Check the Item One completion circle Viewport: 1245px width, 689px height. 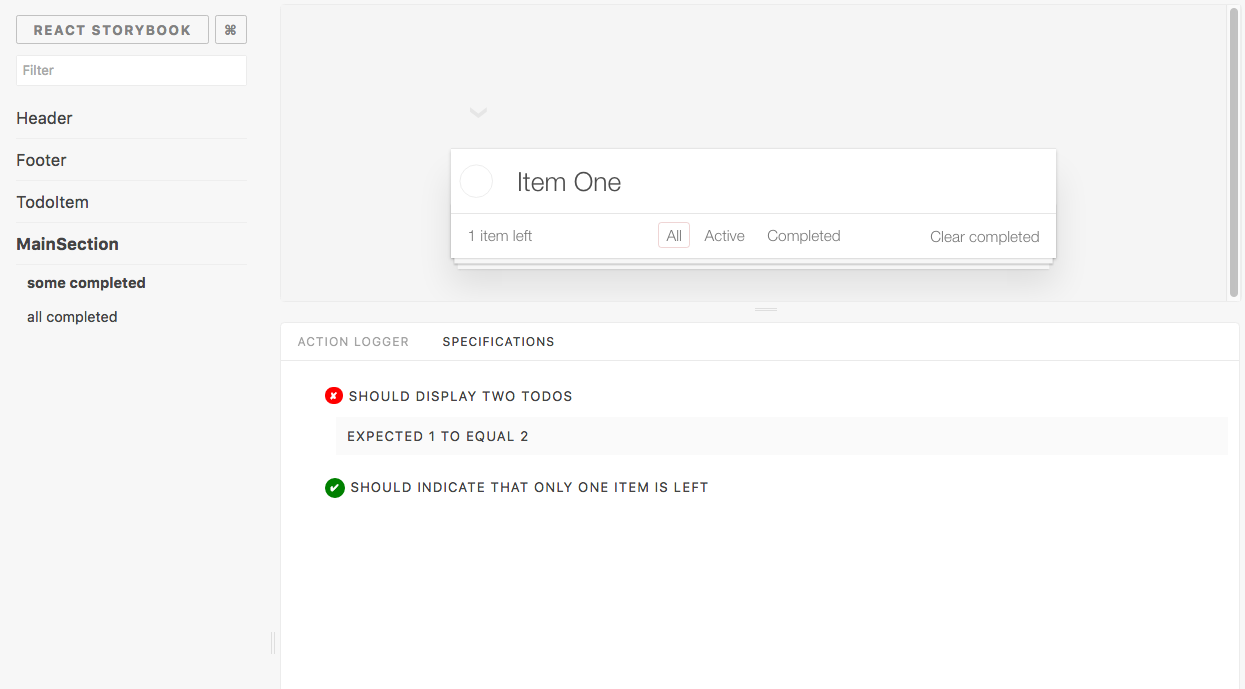(x=476, y=182)
